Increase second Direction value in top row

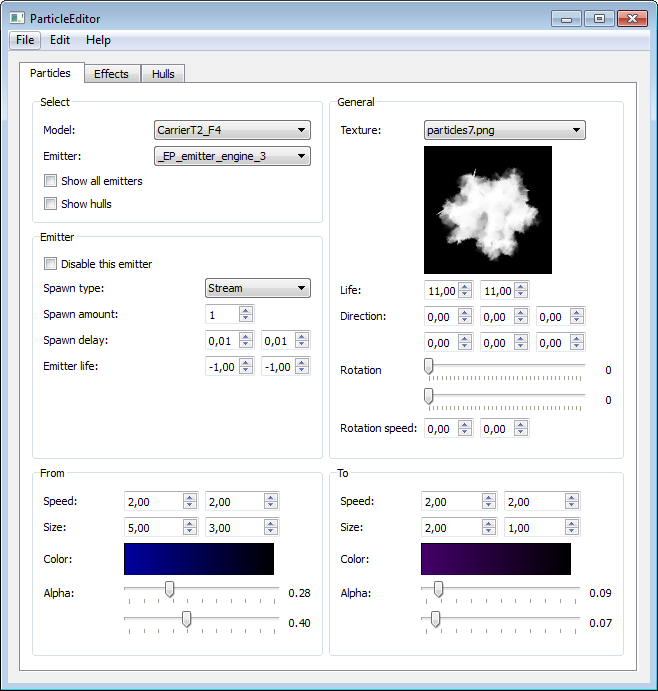pyautogui.click(x=521, y=312)
